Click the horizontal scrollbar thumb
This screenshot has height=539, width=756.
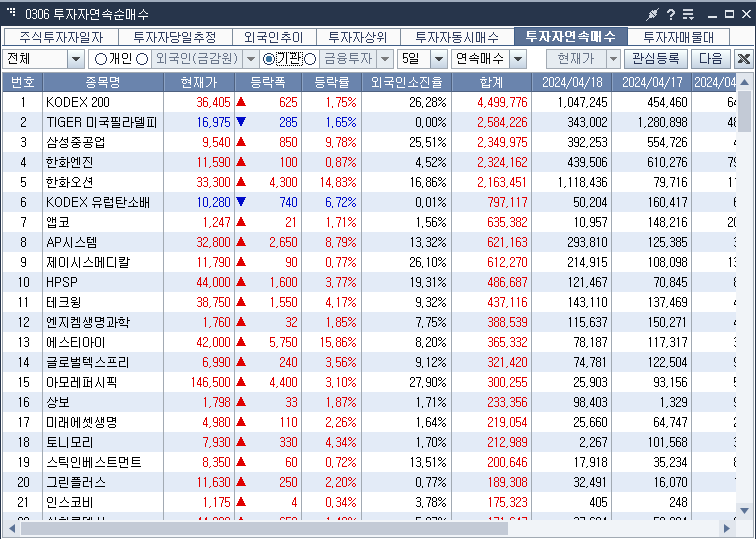264,528
